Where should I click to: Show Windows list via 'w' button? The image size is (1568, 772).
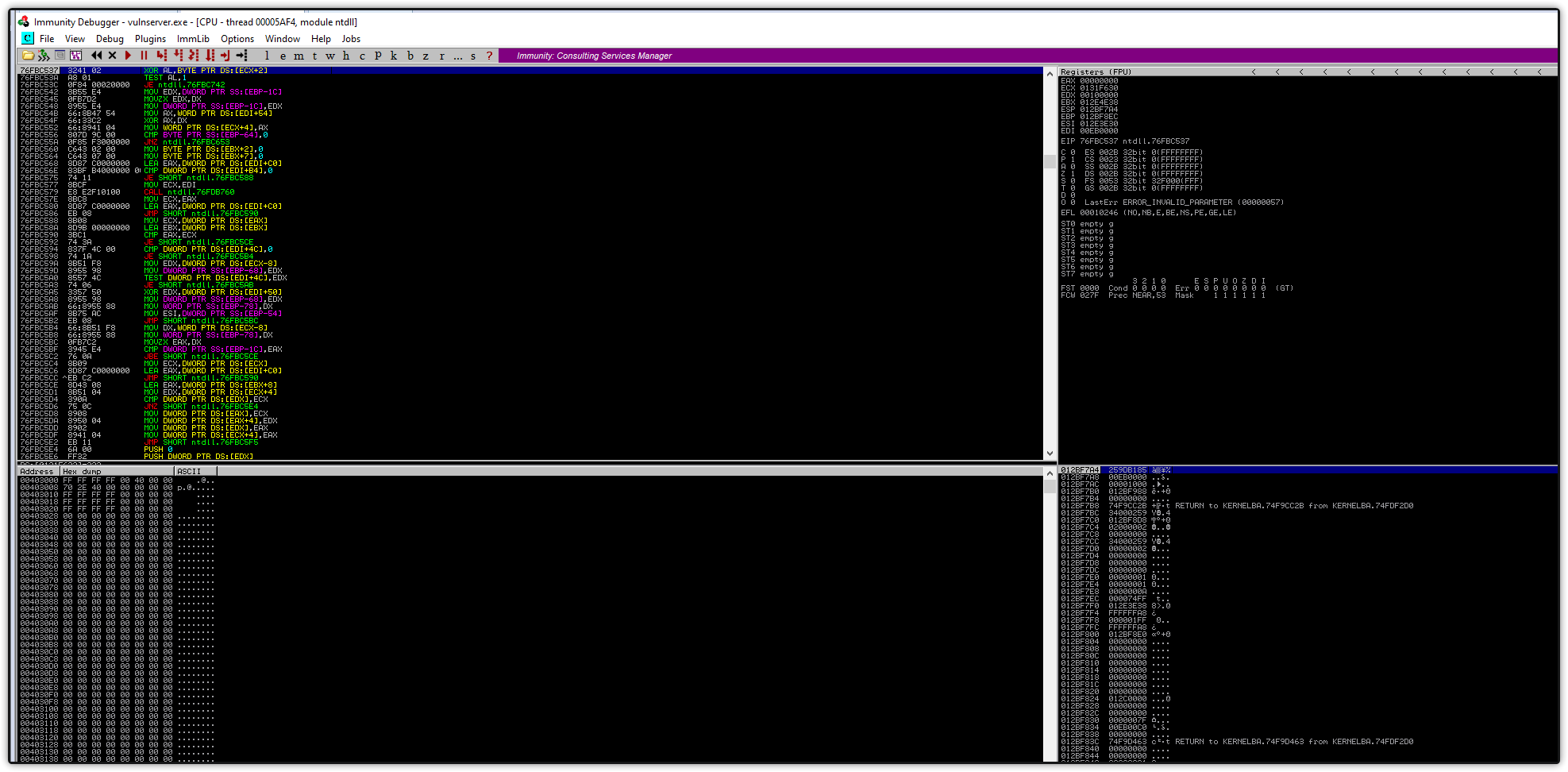[330, 56]
